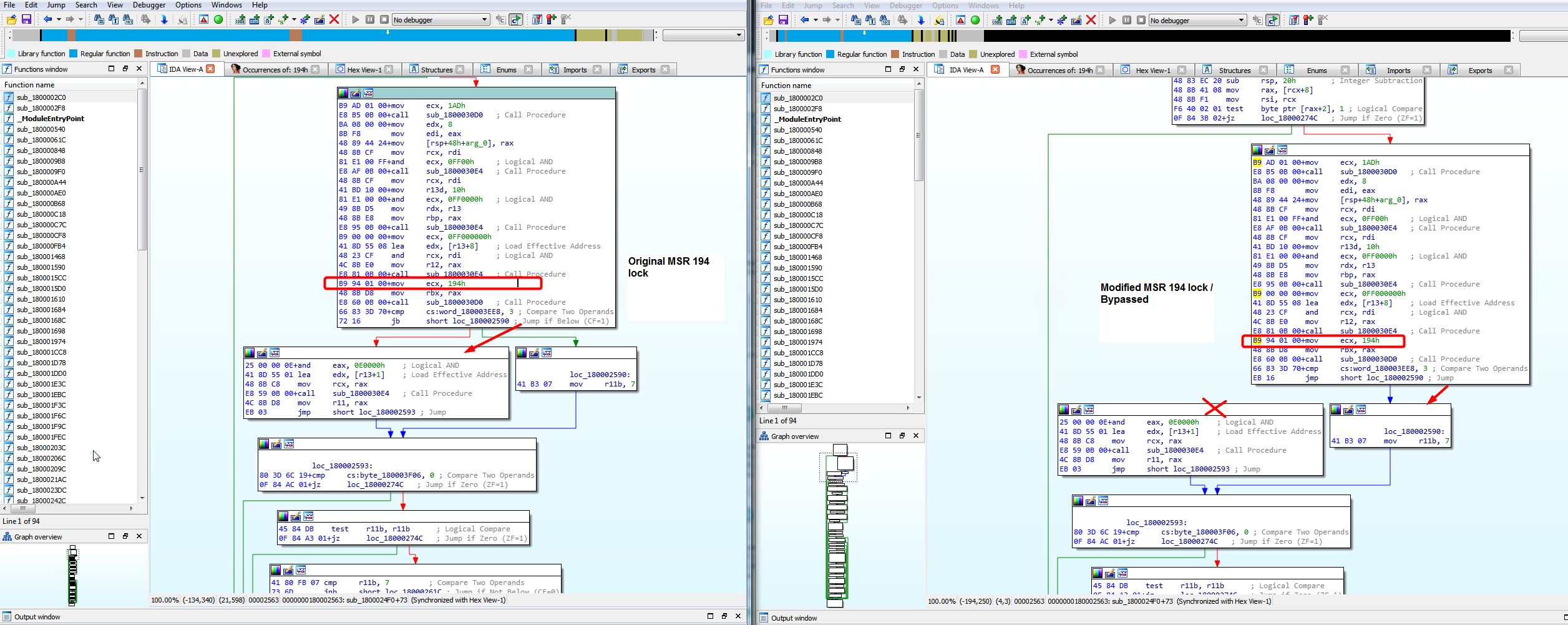Click right Graph overview thumbnail

click(839, 526)
